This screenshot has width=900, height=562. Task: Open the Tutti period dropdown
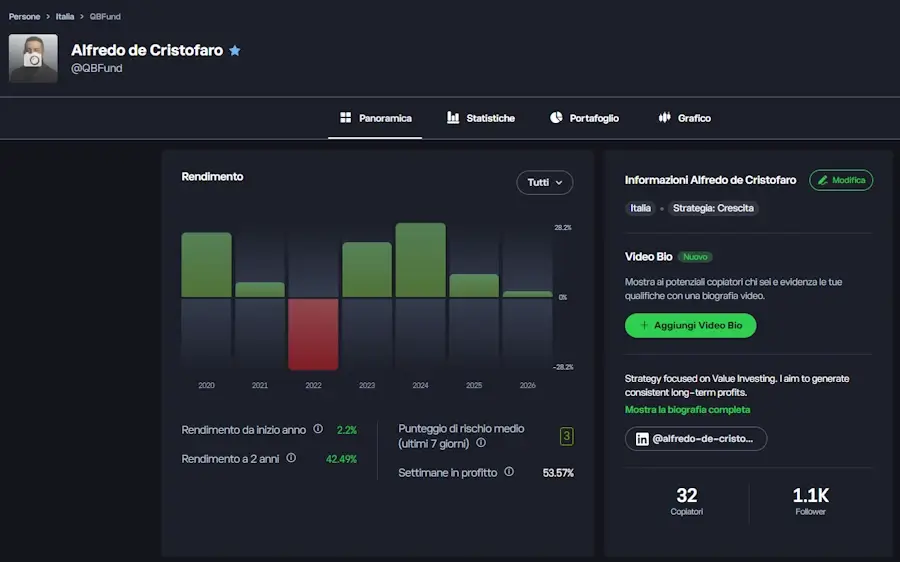pos(544,182)
